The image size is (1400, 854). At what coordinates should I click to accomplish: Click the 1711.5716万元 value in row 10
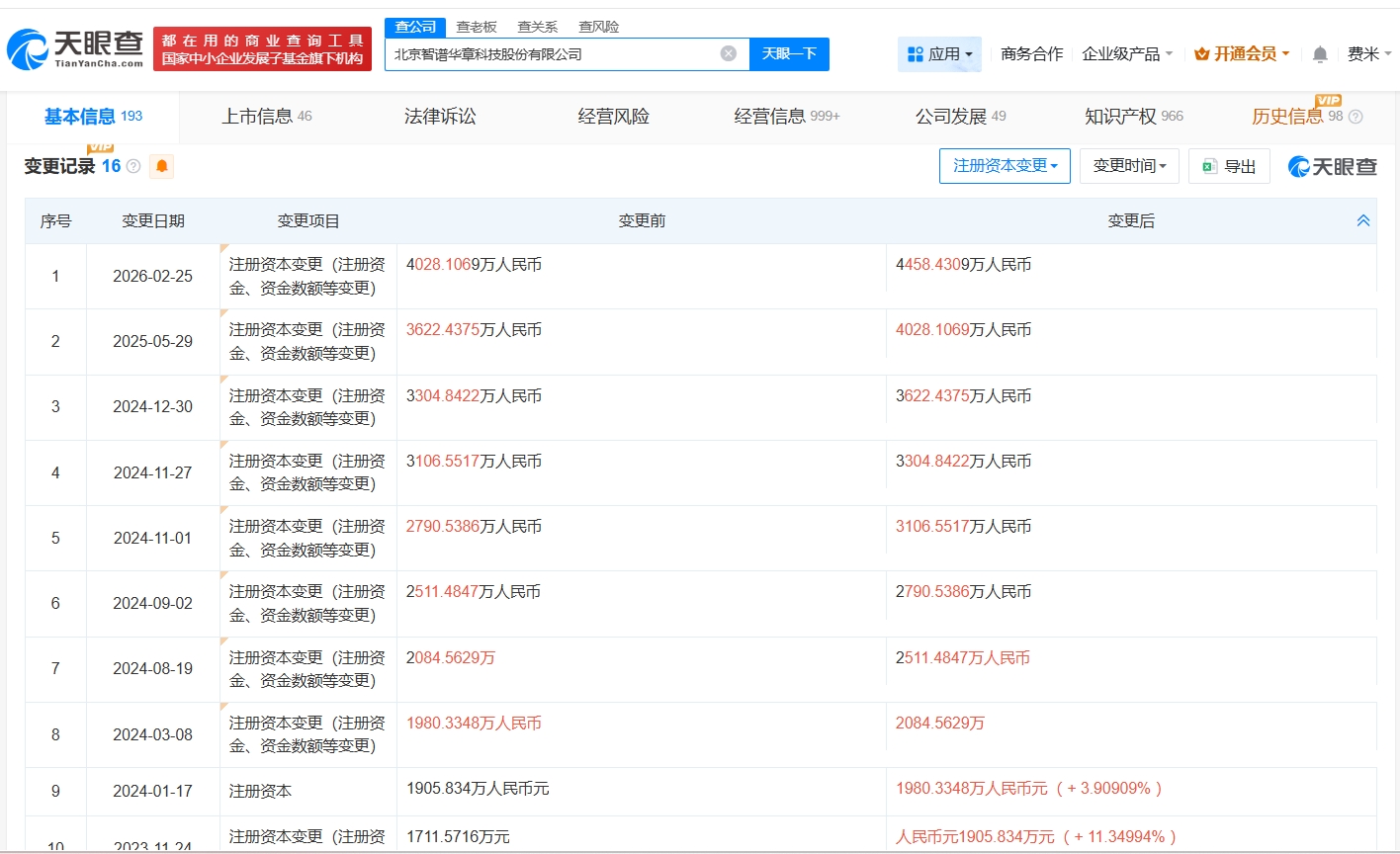point(458,837)
